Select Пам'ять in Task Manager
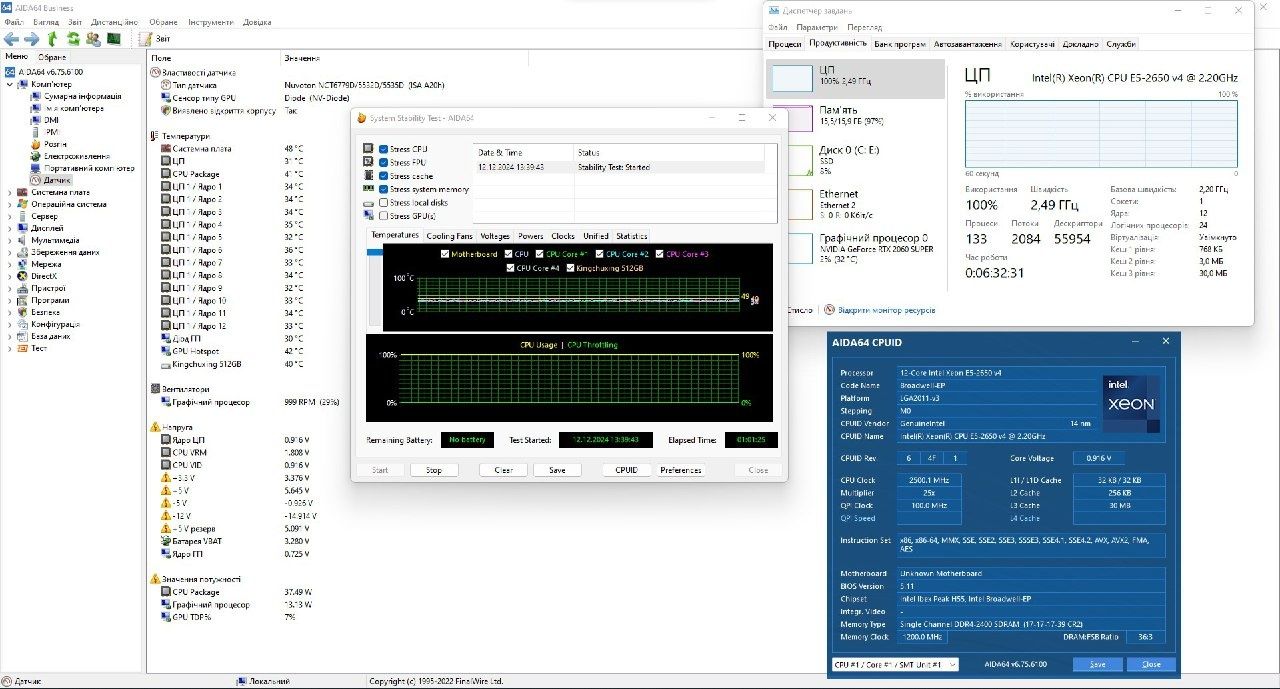The image size is (1280, 689). click(x=855, y=115)
